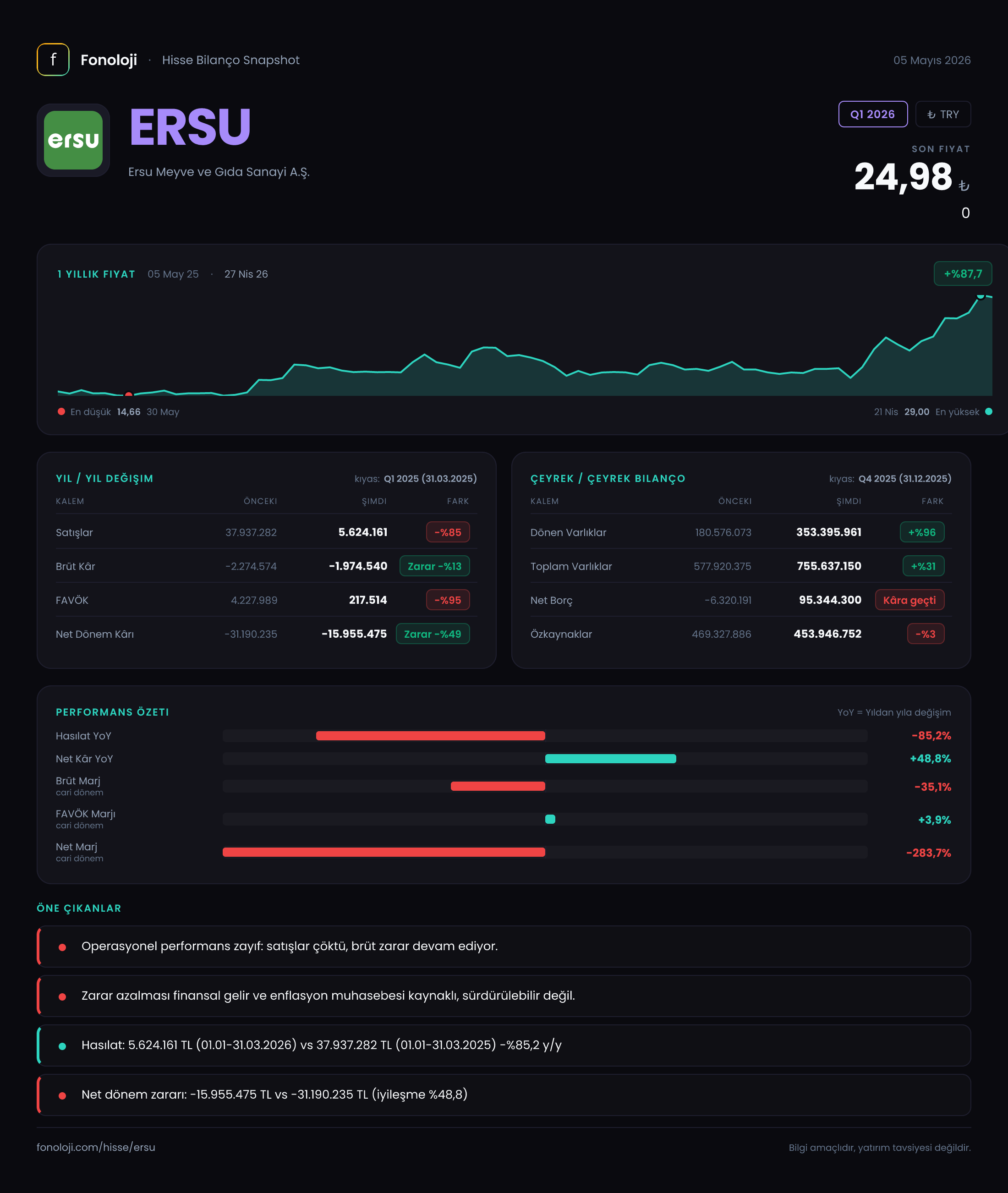This screenshot has height=1193, width=1008.
Task: Click the 217.514 FAVÖK value
Action: pyautogui.click(x=368, y=600)
